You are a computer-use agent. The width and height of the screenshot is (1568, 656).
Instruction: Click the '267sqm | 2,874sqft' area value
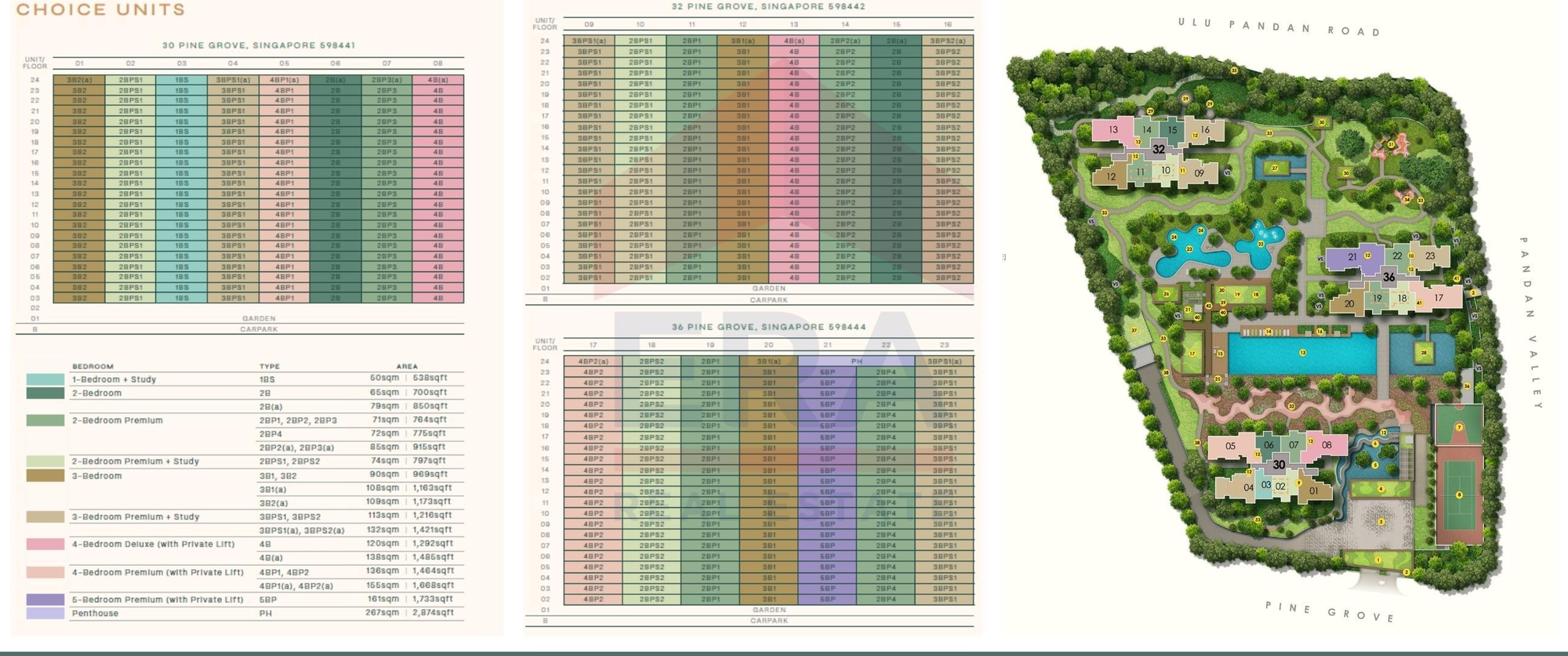click(x=409, y=612)
